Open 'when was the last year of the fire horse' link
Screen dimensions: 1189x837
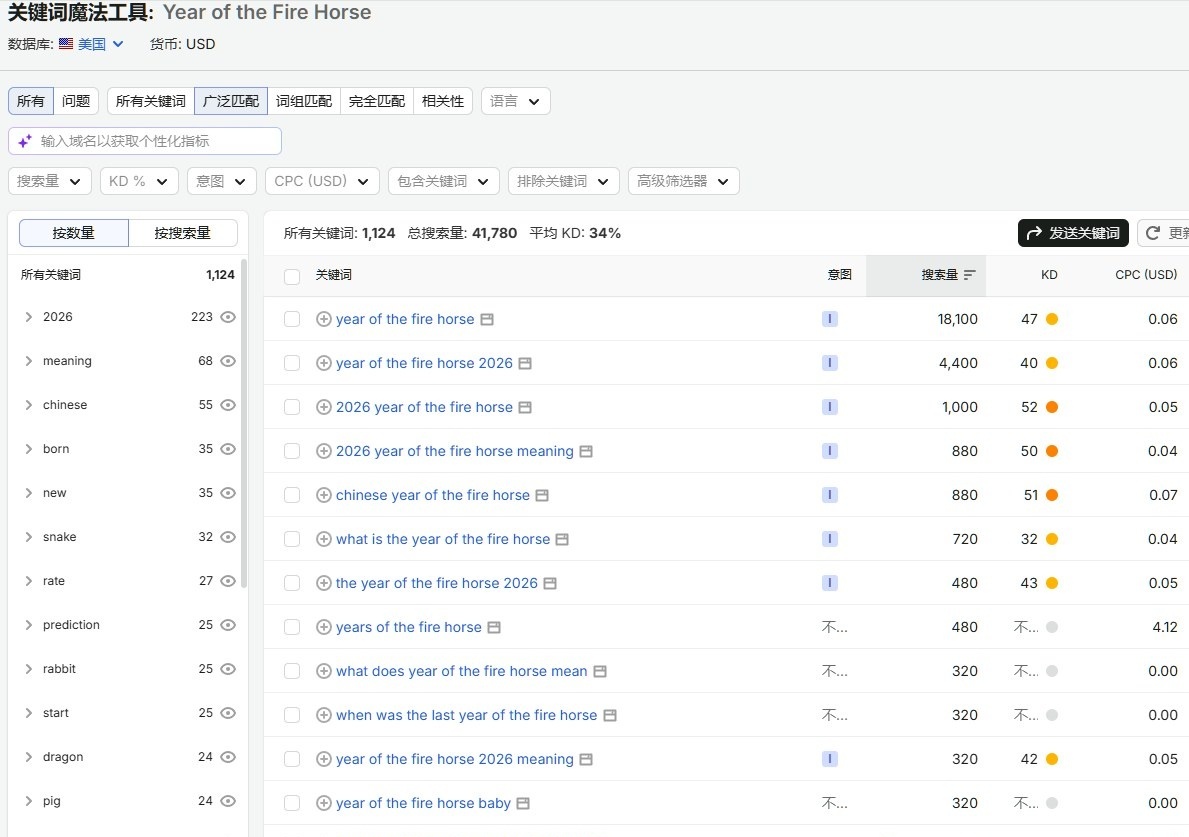pos(466,715)
